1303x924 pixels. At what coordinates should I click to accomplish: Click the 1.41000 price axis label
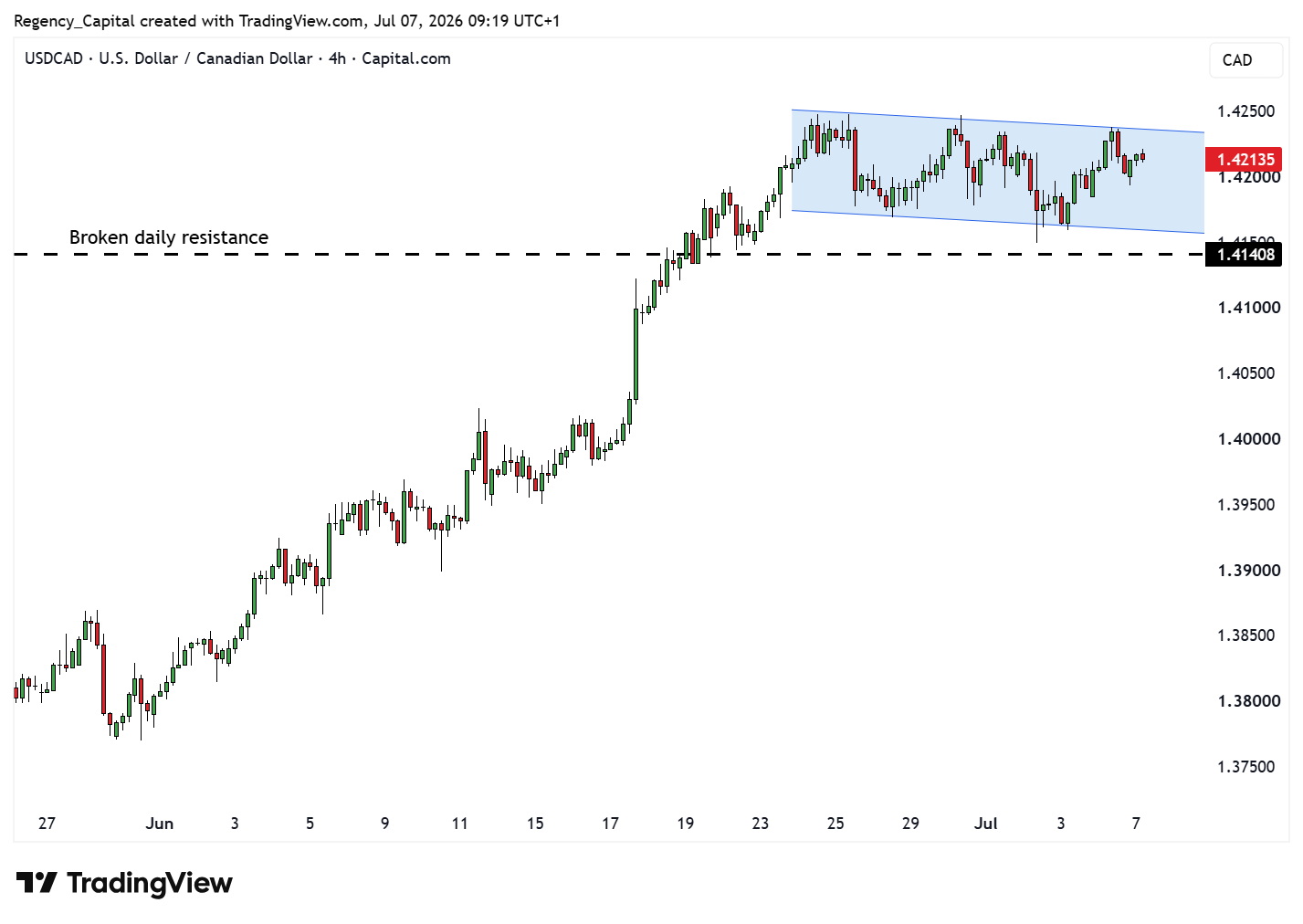1249,308
